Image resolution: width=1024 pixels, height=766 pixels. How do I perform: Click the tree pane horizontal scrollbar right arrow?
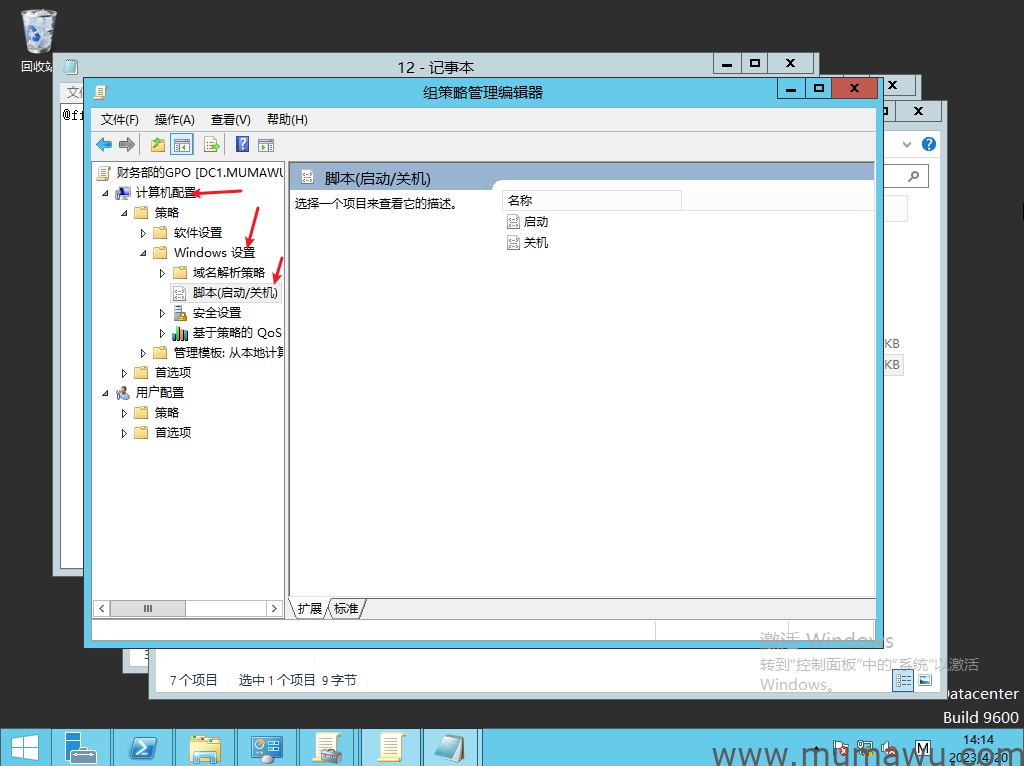point(275,608)
